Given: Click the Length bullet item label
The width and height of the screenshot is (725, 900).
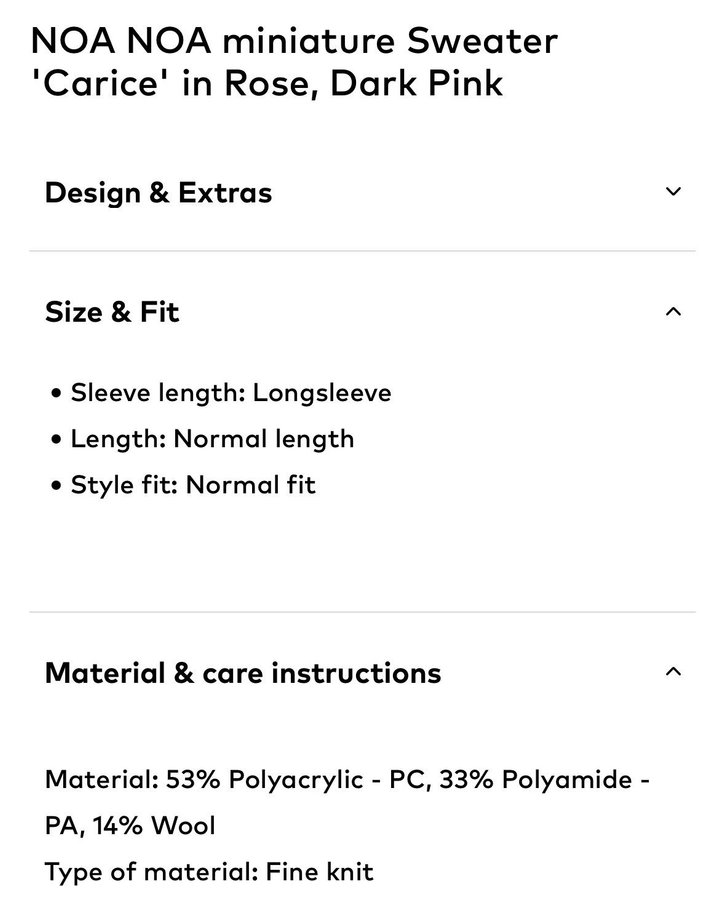Looking at the screenshot, I should (117, 439).
